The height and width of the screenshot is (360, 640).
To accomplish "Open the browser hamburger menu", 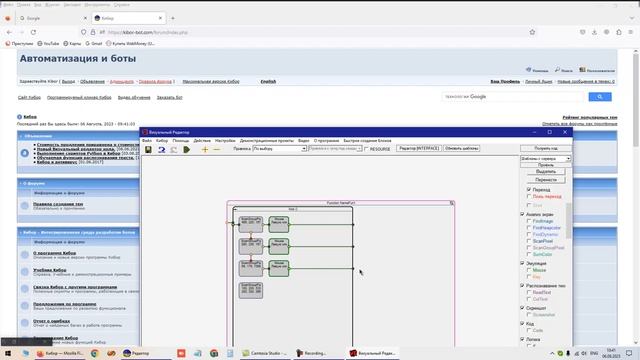I will (631, 32).
